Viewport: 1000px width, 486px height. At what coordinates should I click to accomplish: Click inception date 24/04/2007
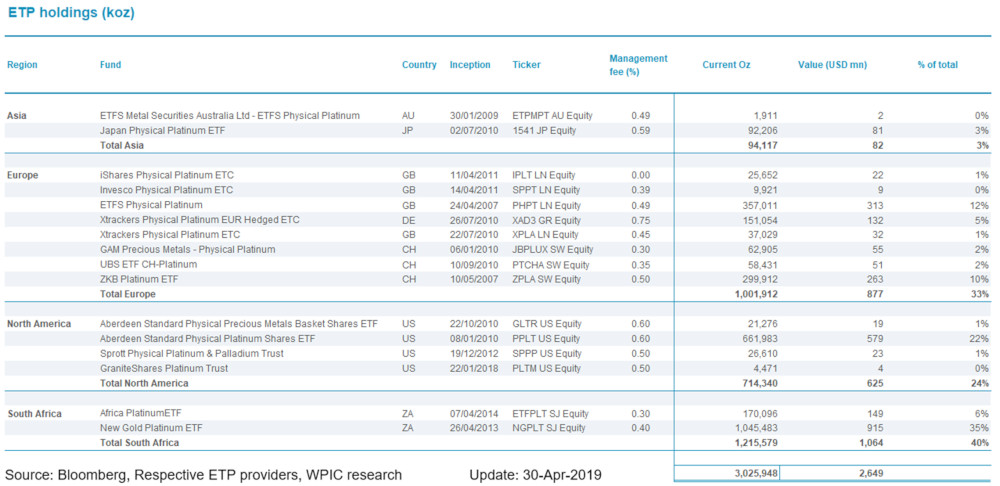click(x=472, y=205)
